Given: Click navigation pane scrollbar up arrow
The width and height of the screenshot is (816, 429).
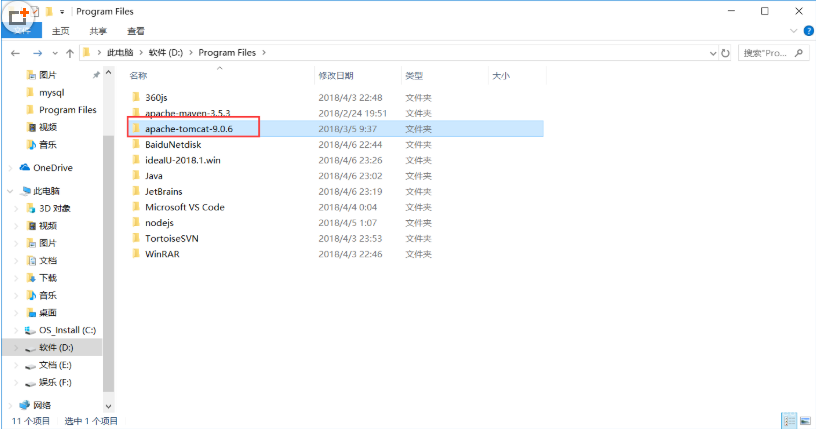Looking at the screenshot, I should pos(108,73).
